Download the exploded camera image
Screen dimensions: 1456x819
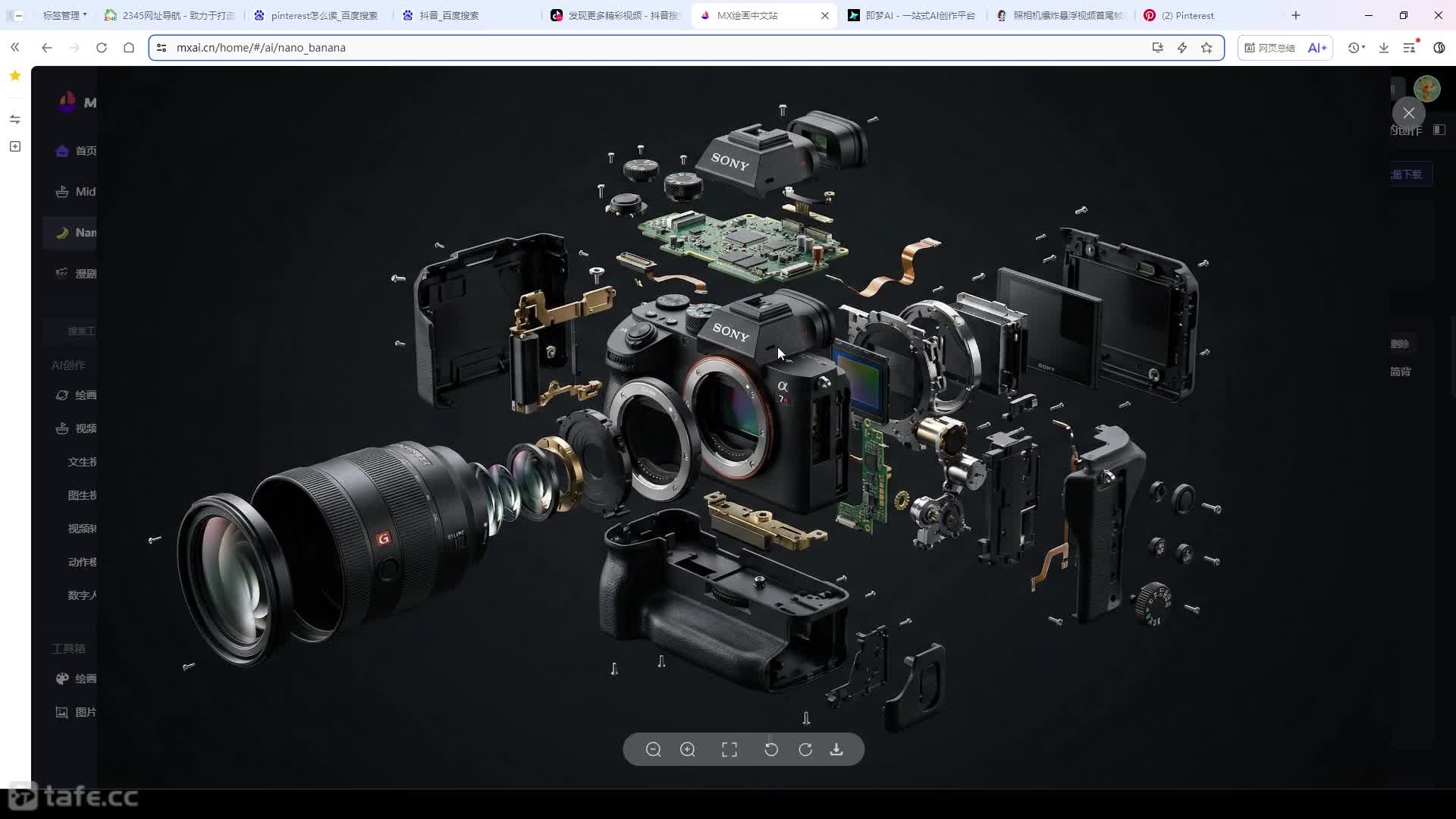click(x=836, y=750)
